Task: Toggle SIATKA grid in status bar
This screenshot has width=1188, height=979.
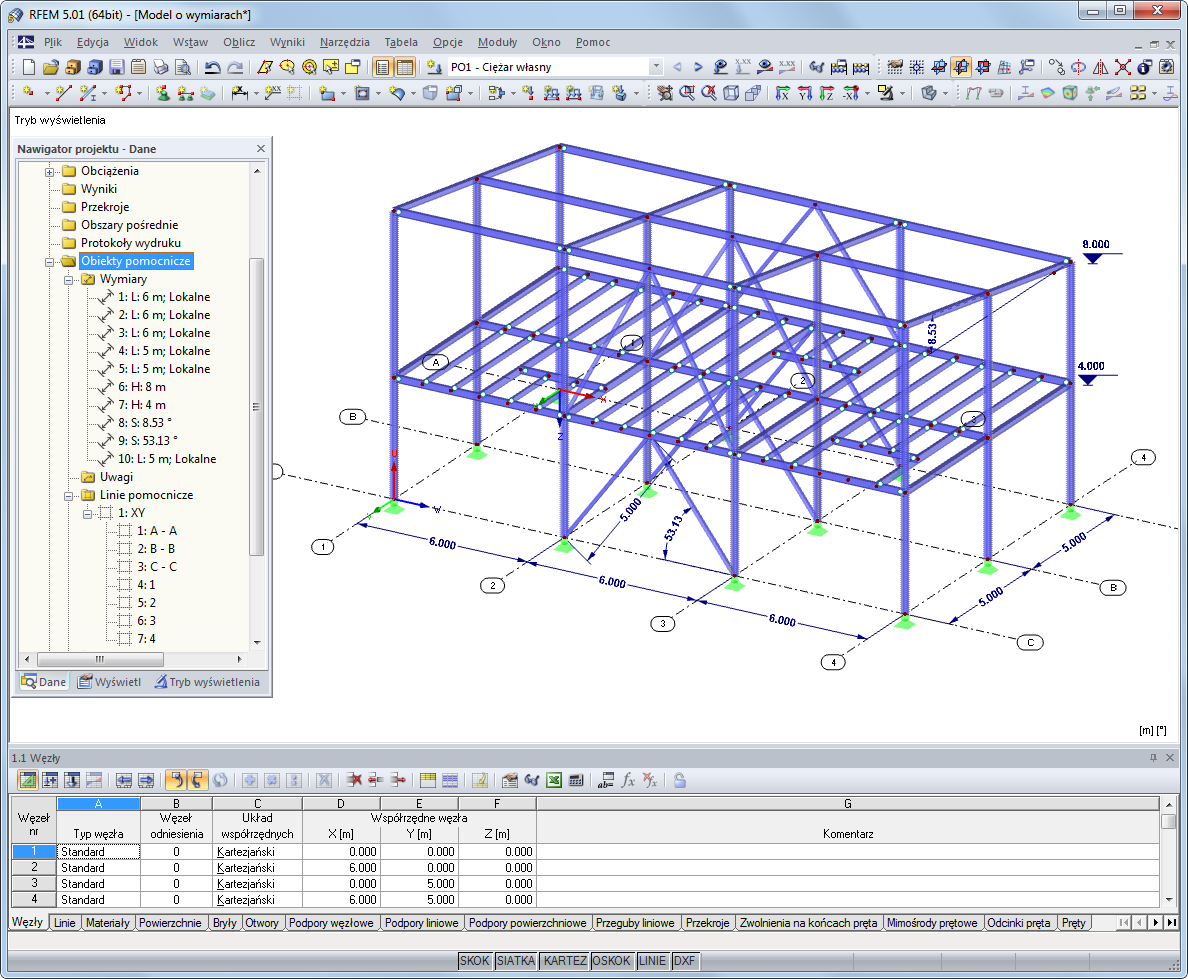Action: 516,961
